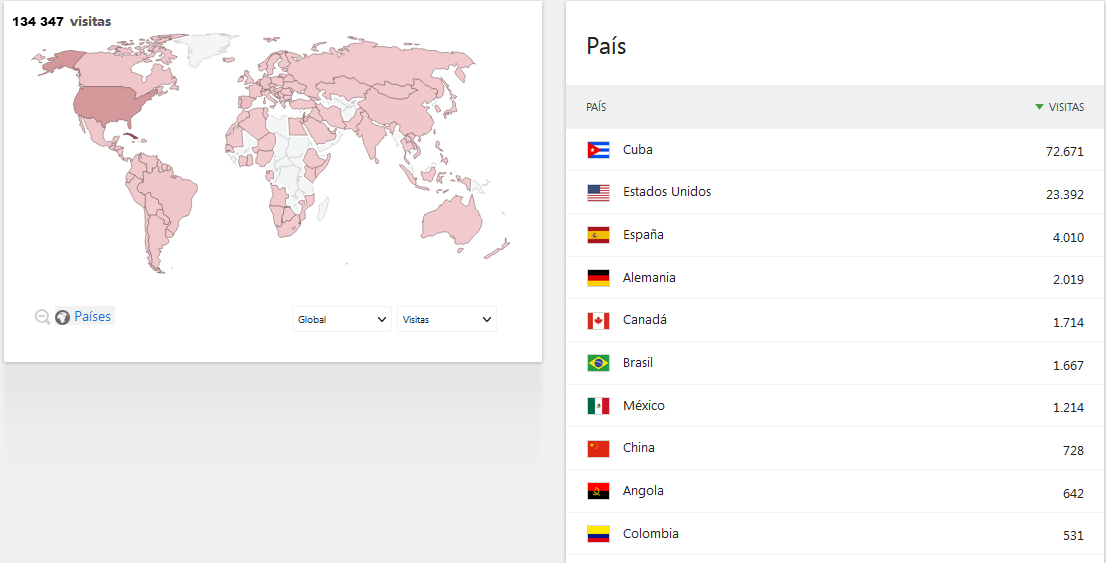Click the España flag icon
The height and width of the screenshot is (563, 1106).
point(598,235)
